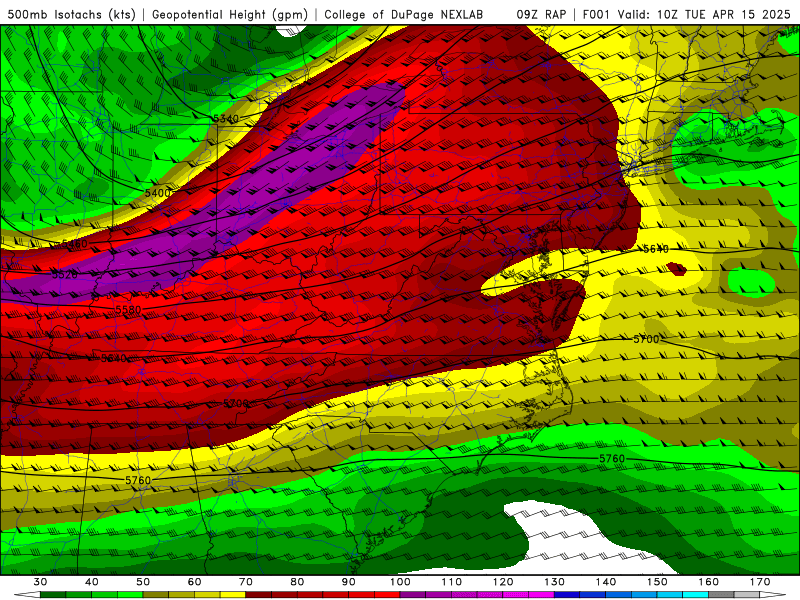
Task: Click the '170' color bar tick label
Action: (x=760, y=582)
